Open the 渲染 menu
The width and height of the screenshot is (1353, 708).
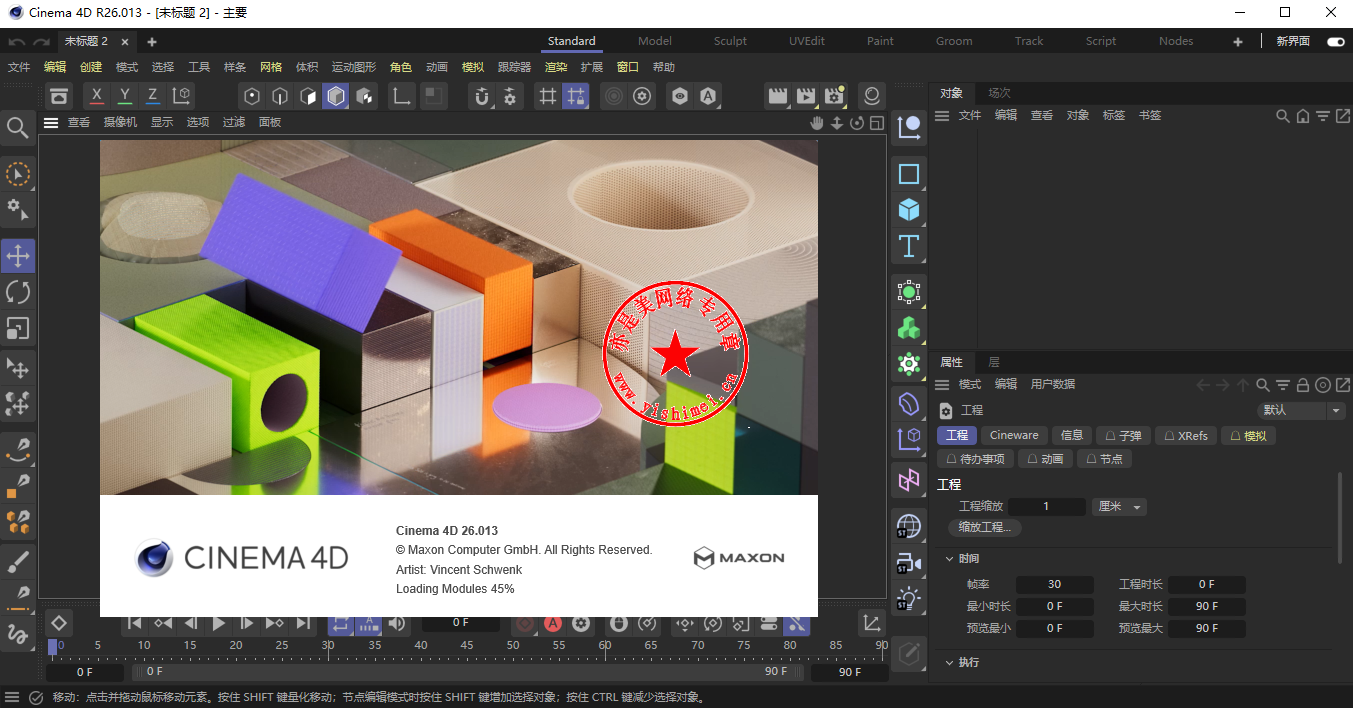click(556, 67)
